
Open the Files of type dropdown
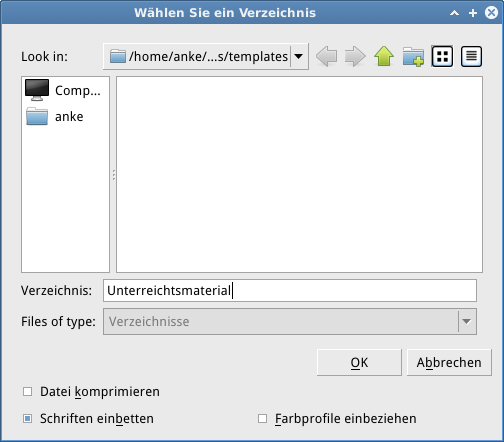coord(290,321)
